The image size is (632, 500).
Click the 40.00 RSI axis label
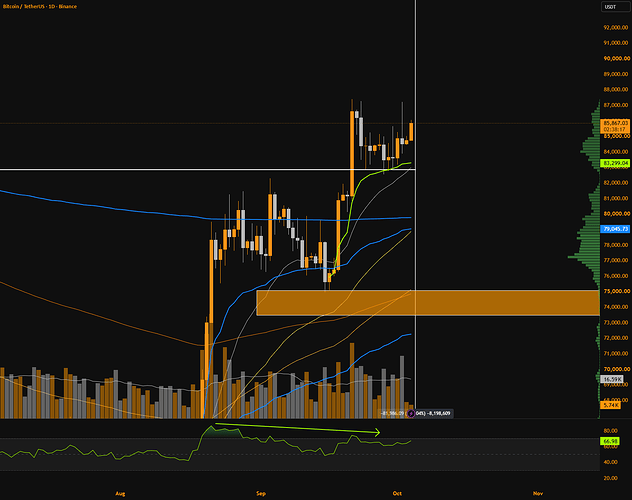611,462
